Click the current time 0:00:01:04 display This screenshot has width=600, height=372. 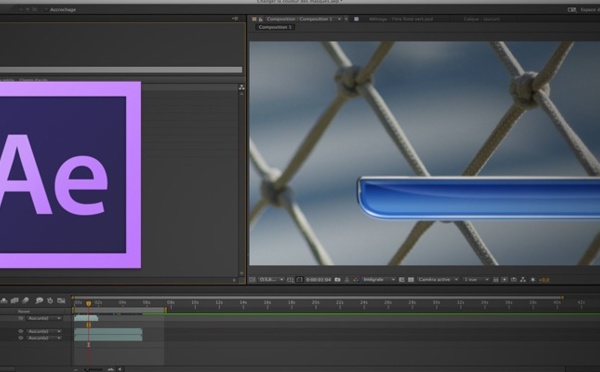coord(318,280)
